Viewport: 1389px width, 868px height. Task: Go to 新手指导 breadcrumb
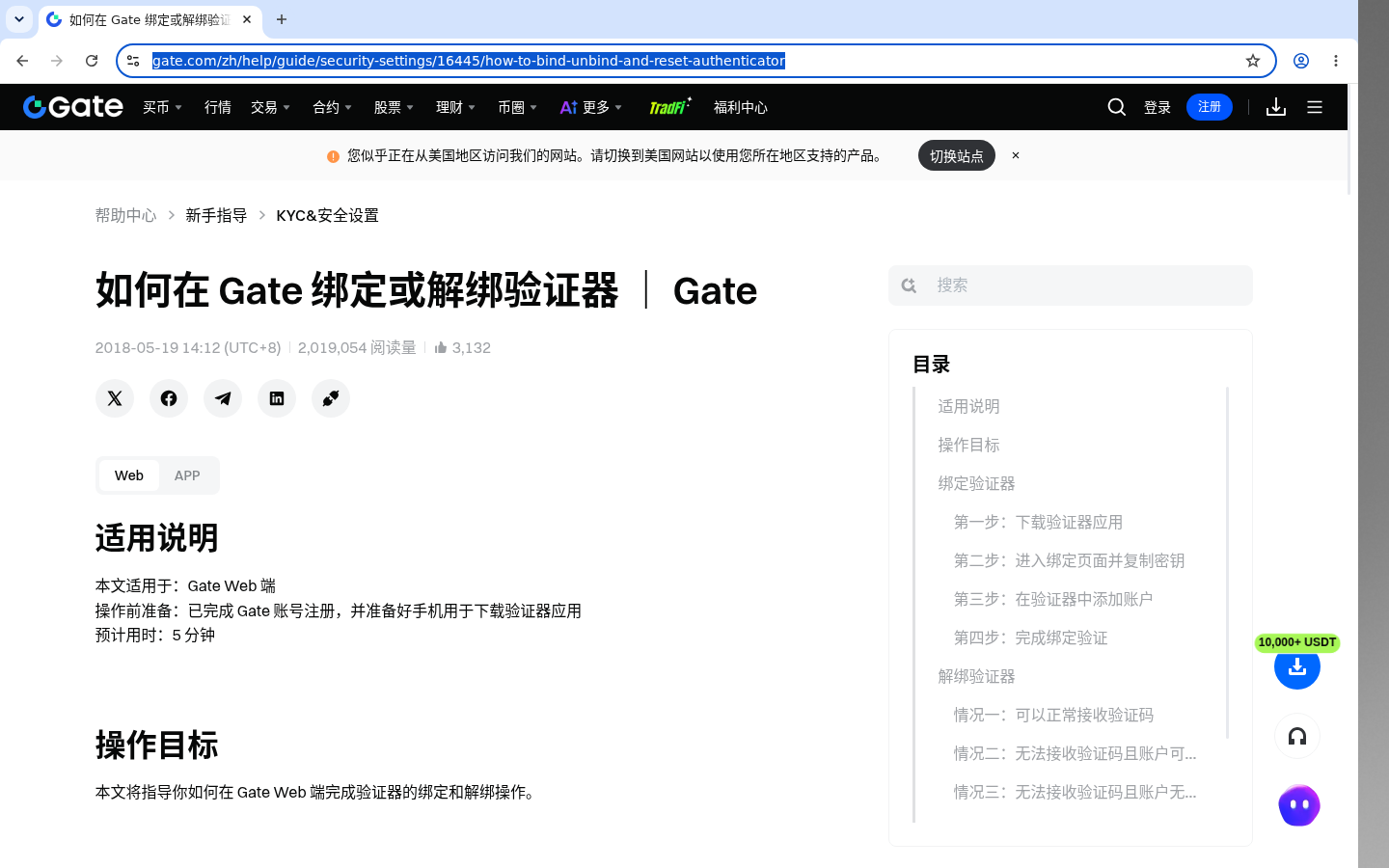(x=216, y=215)
